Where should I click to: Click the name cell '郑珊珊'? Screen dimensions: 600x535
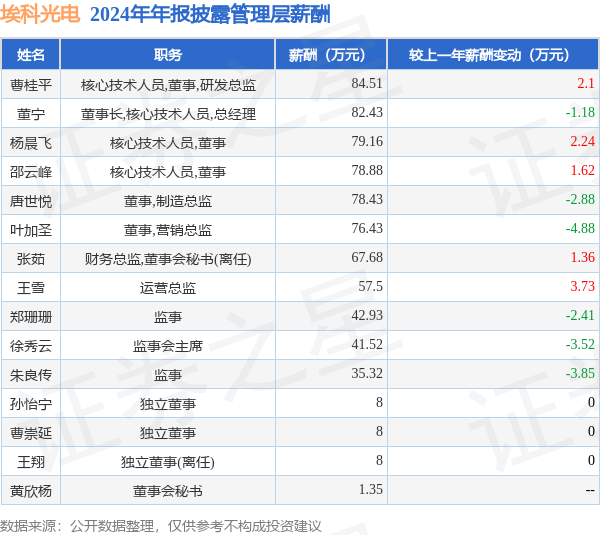(31, 317)
